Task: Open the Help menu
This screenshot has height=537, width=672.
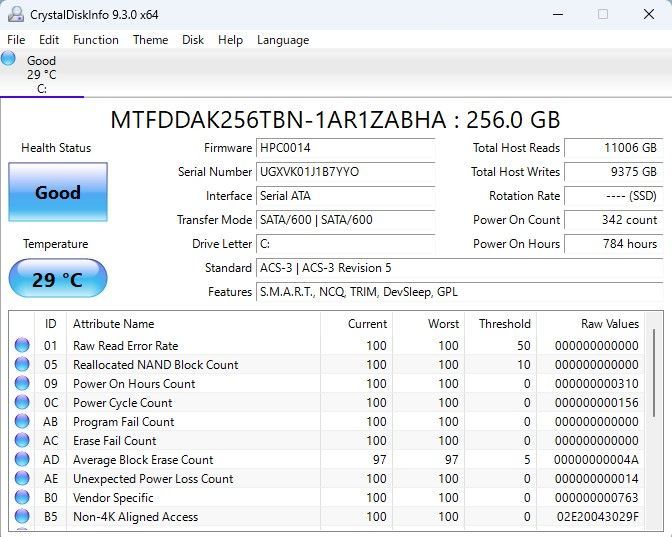Action: (230, 40)
